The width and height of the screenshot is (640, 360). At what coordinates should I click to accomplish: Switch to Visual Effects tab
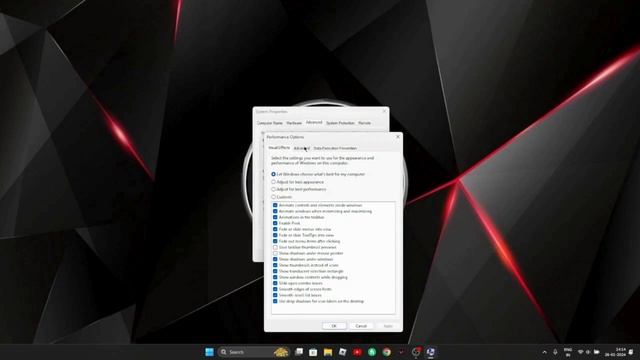pos(279,148)
